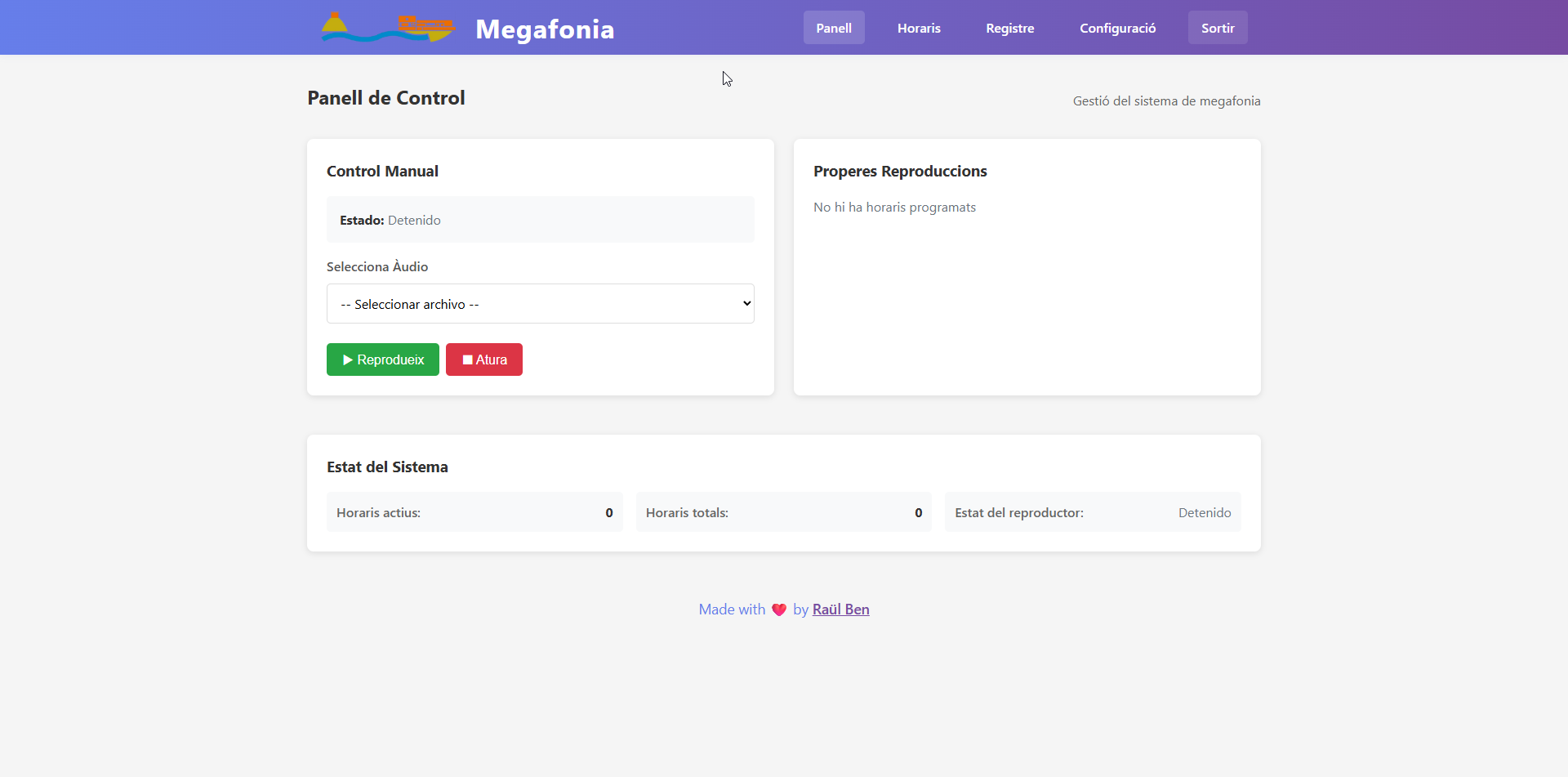Stop playback with the Atura button
Image resolution: width=1568 pixels, height=777 pixels.
484,359
